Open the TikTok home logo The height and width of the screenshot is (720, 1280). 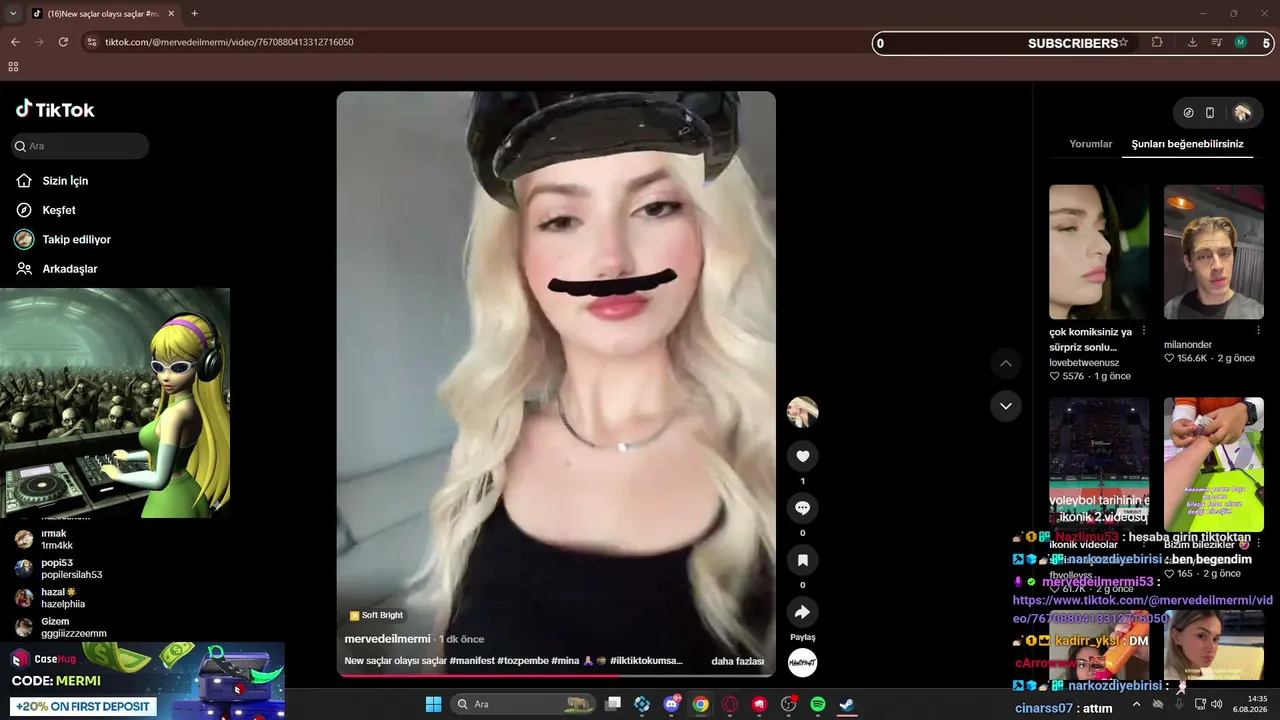[x=55, y=110]
